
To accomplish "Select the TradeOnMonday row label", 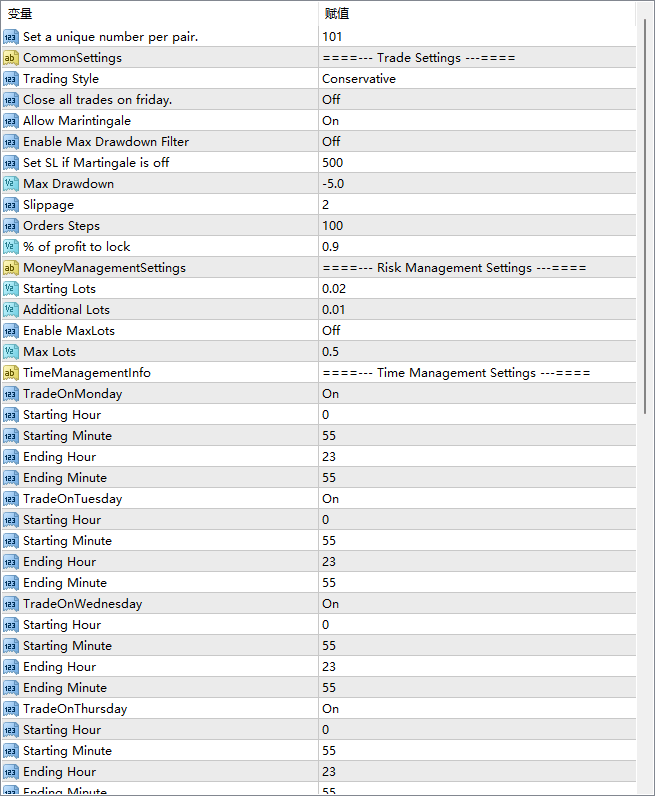I will [x=73, y=394].
